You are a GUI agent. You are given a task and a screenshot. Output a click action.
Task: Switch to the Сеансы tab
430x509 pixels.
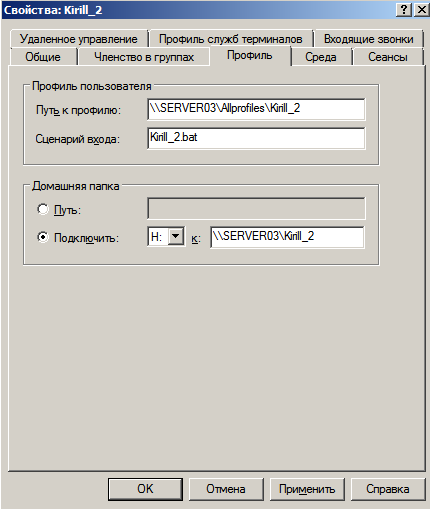[388, 57]
